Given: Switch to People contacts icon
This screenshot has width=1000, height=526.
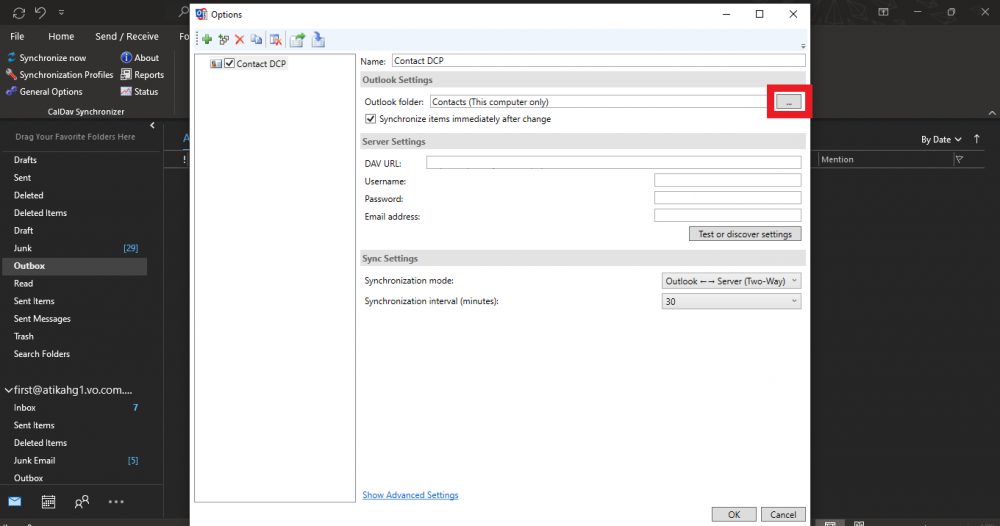Looking at the screenshot, I should (x=82, y=501).
